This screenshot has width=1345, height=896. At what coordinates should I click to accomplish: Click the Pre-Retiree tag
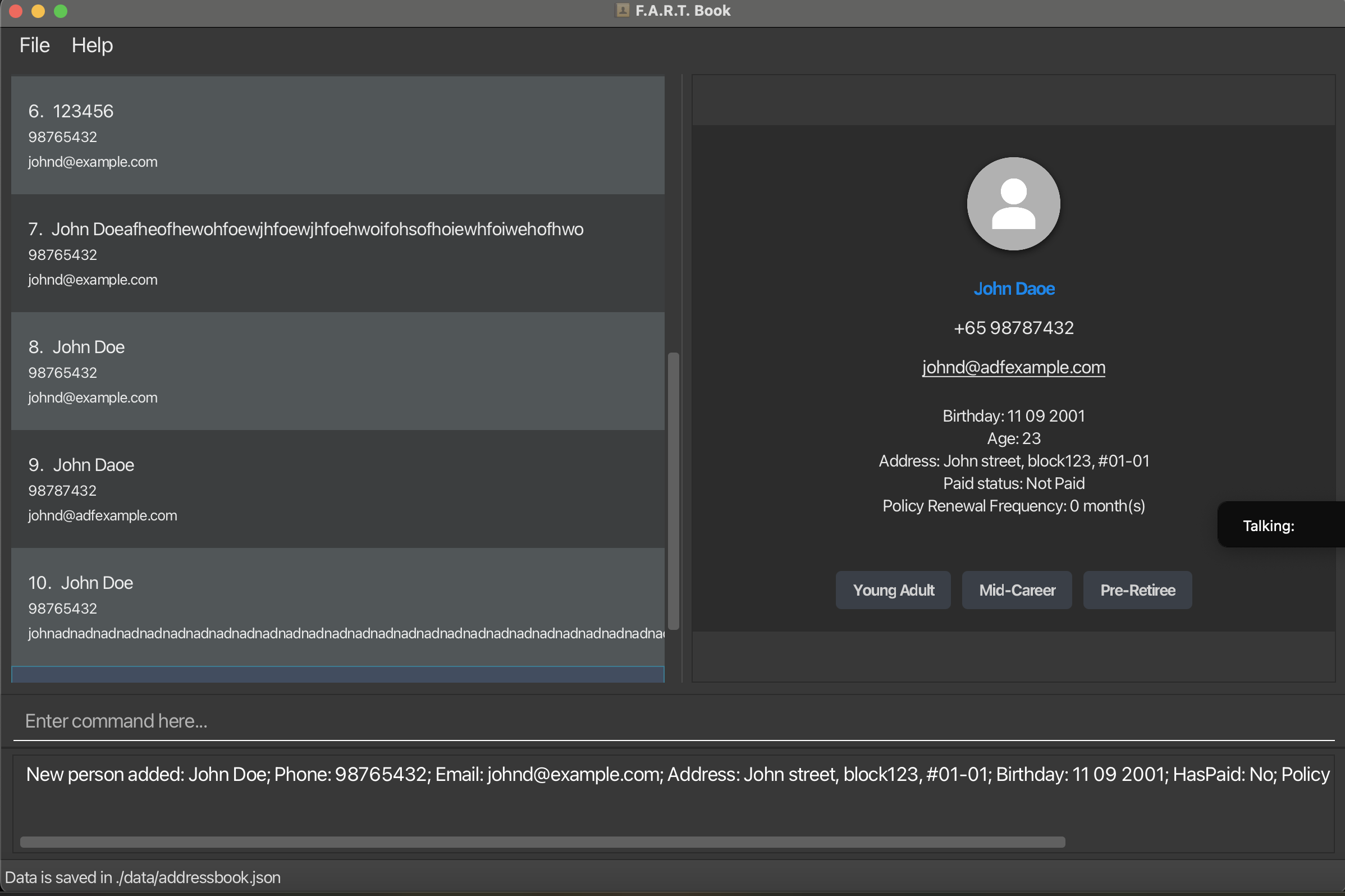1137,589
